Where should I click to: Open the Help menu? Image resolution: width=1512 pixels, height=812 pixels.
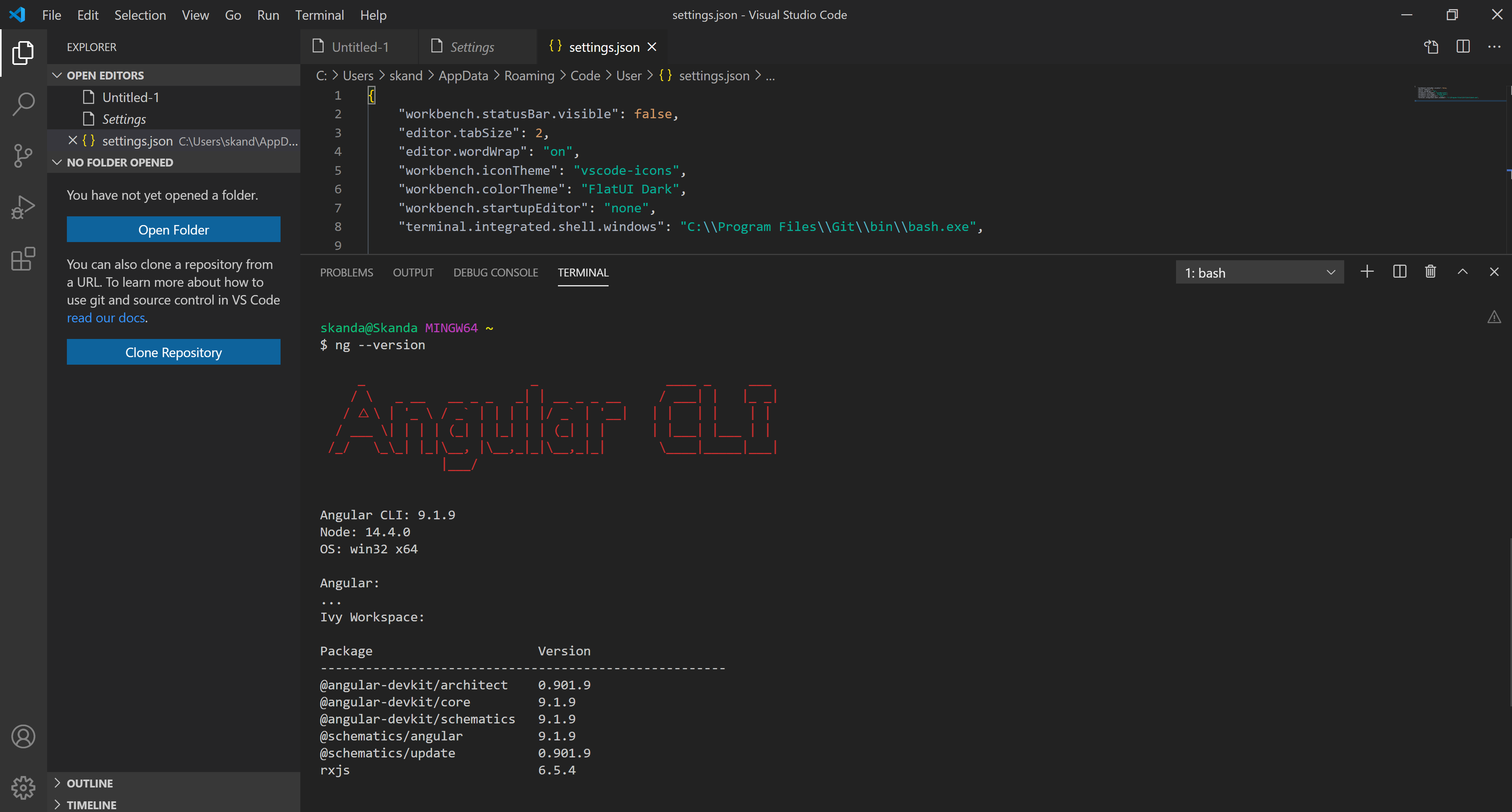373,15
